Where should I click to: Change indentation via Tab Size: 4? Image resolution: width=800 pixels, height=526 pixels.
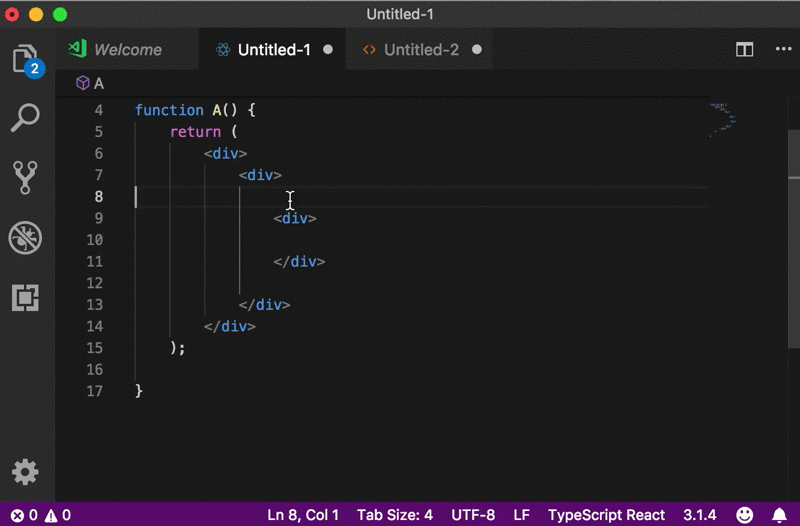pos(395,515)
